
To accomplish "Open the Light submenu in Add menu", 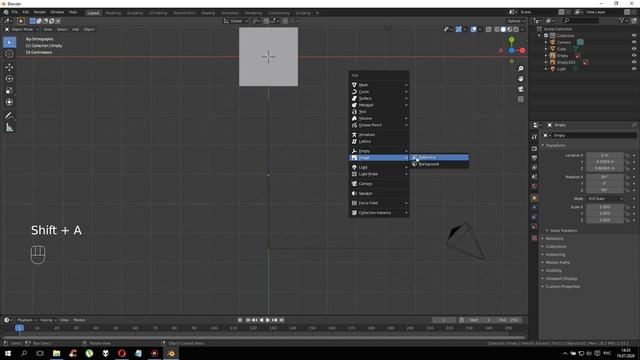I will [x=379, y=167].
